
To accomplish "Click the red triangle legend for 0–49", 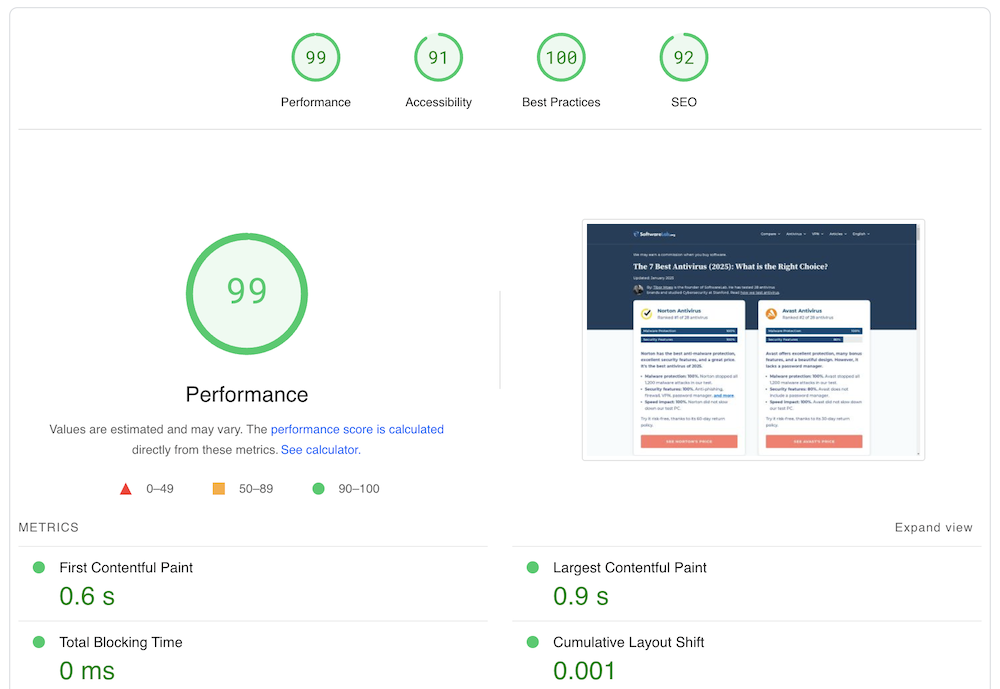I will [x=126, y=489].
